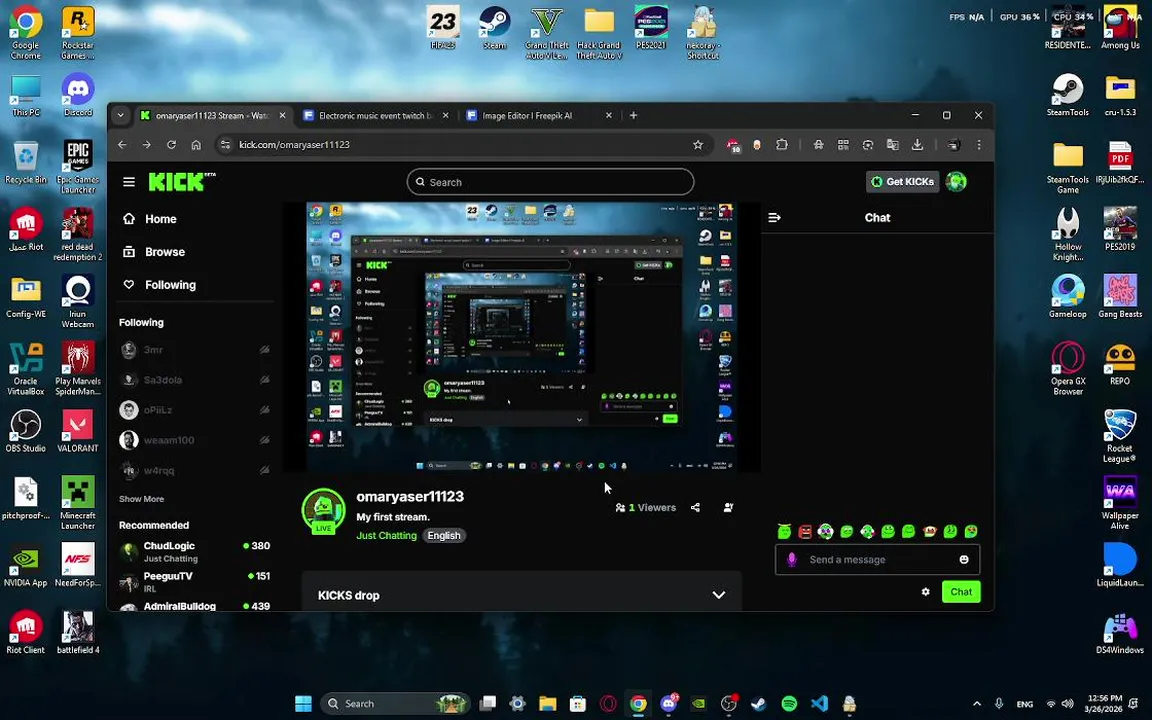Open Discord desktop shortcut

click(x=78, y=95)
